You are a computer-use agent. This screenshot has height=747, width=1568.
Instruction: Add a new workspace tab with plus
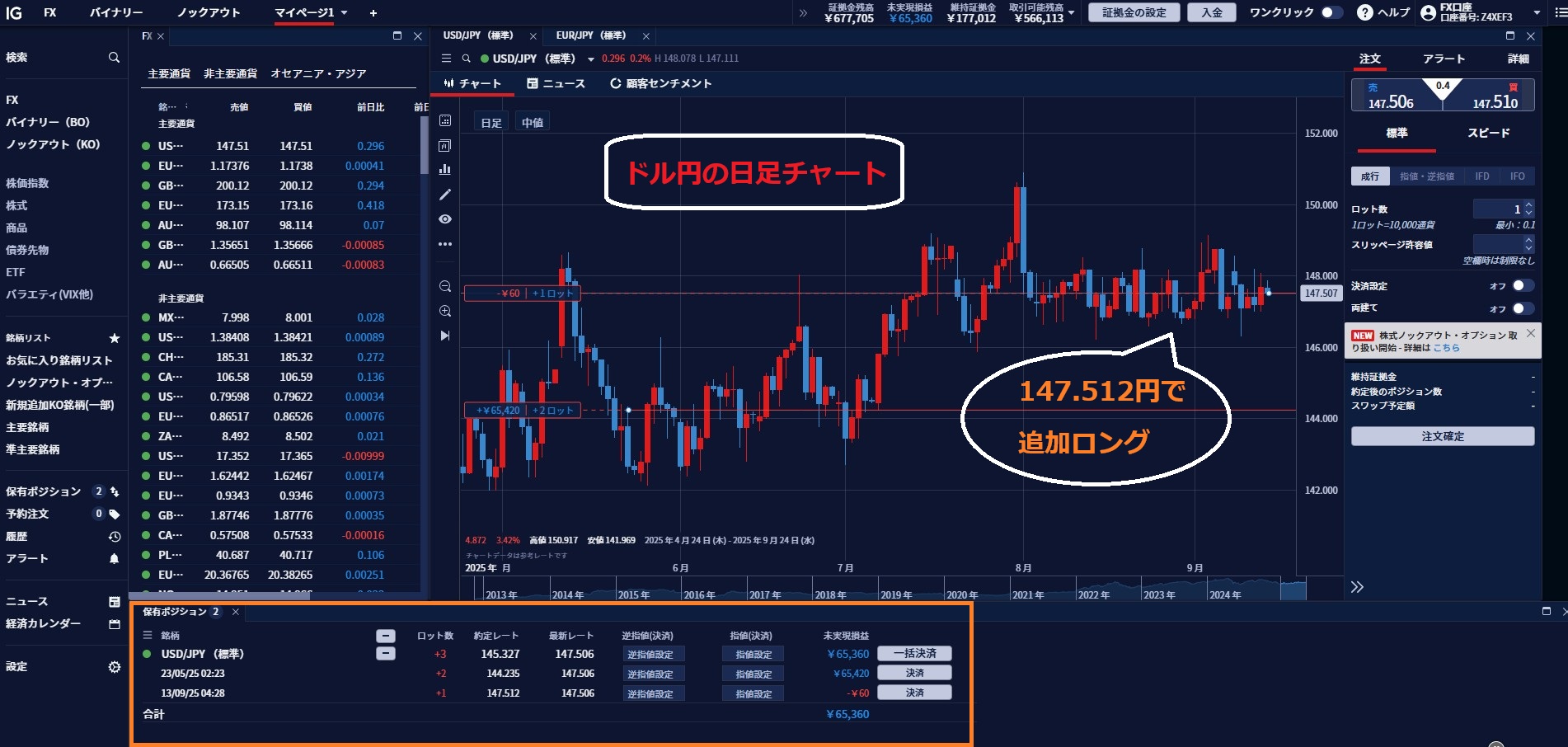point(373,12)
